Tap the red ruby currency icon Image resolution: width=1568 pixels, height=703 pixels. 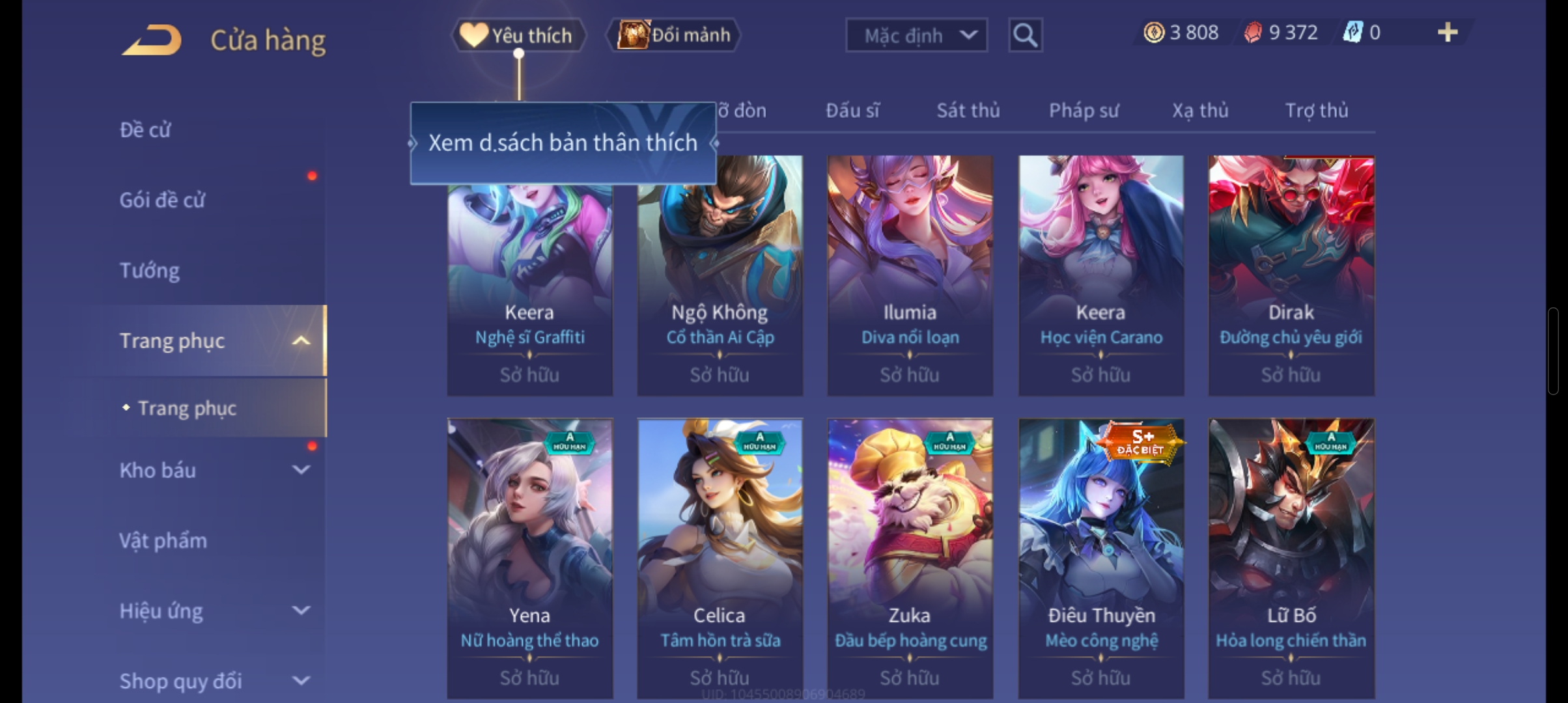click(x=1252, y=33)
